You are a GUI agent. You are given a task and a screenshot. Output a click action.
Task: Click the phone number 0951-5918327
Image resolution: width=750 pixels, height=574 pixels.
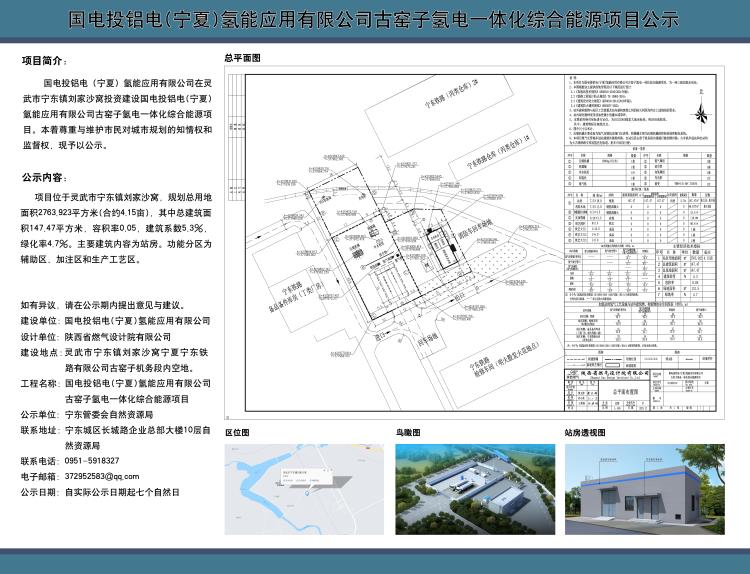point(92,461)
